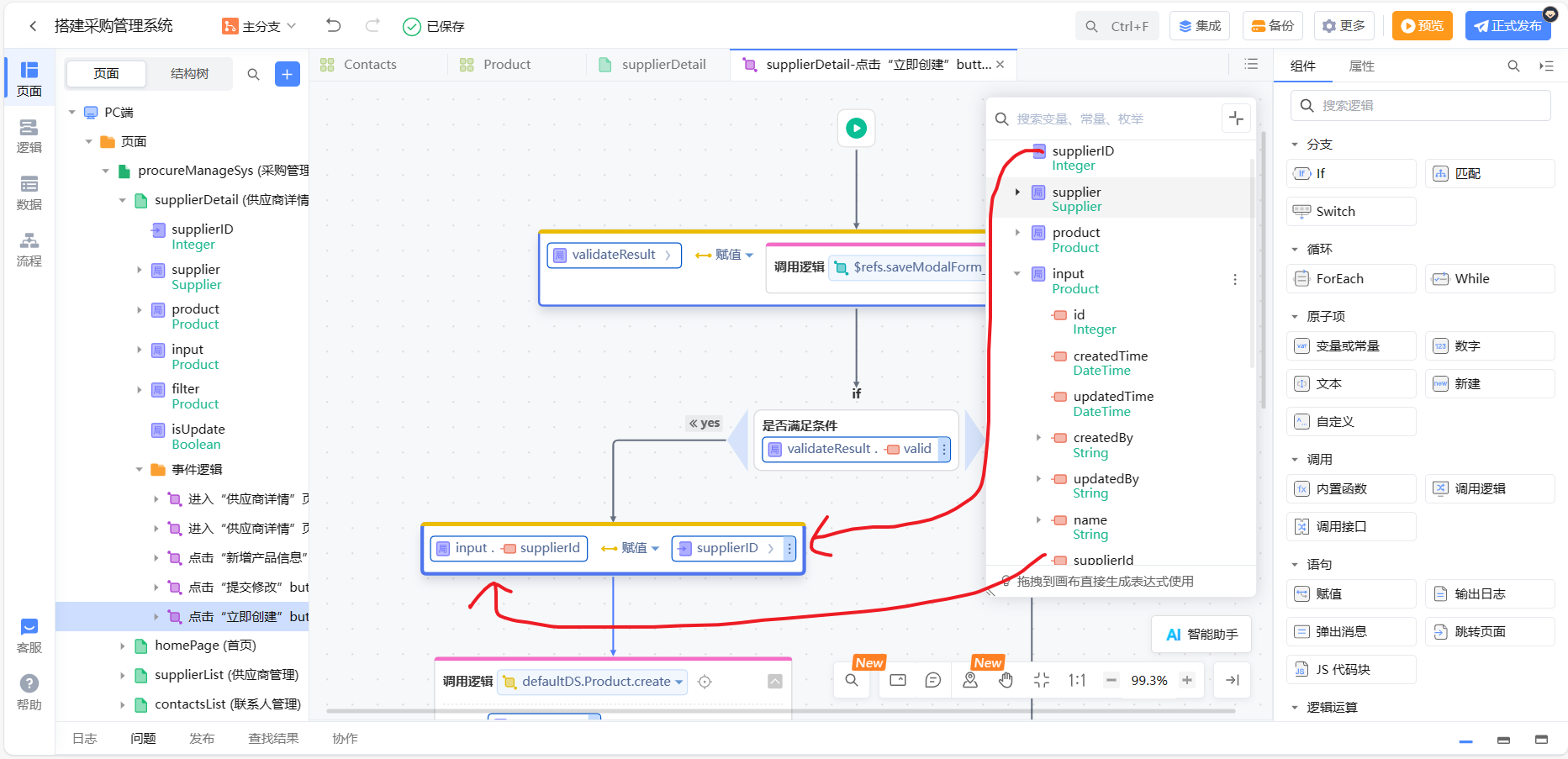Open the 问题 bottom tab
This screenshot has height=759, width=1568.
coord(143,739)
